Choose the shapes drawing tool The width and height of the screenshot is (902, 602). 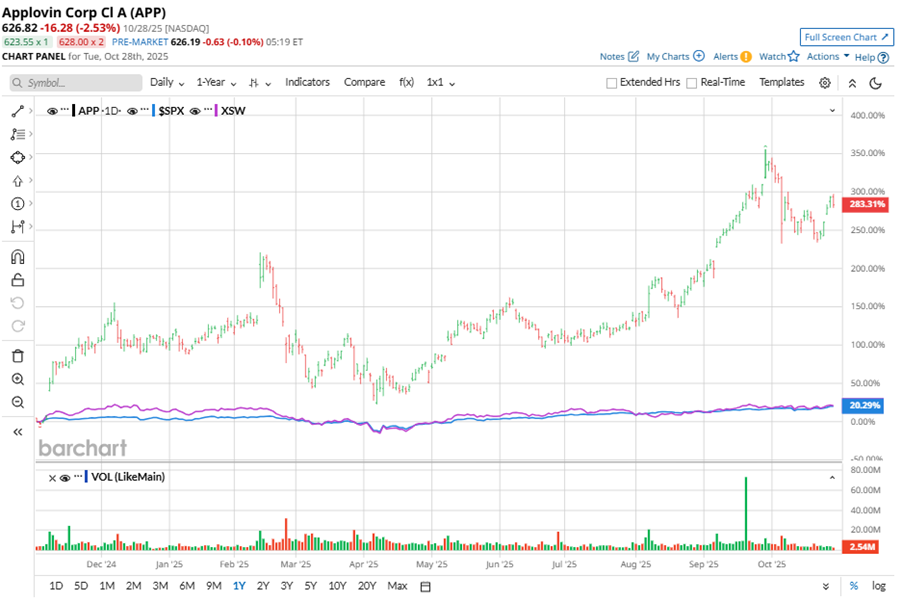click(x=17, y=157)
